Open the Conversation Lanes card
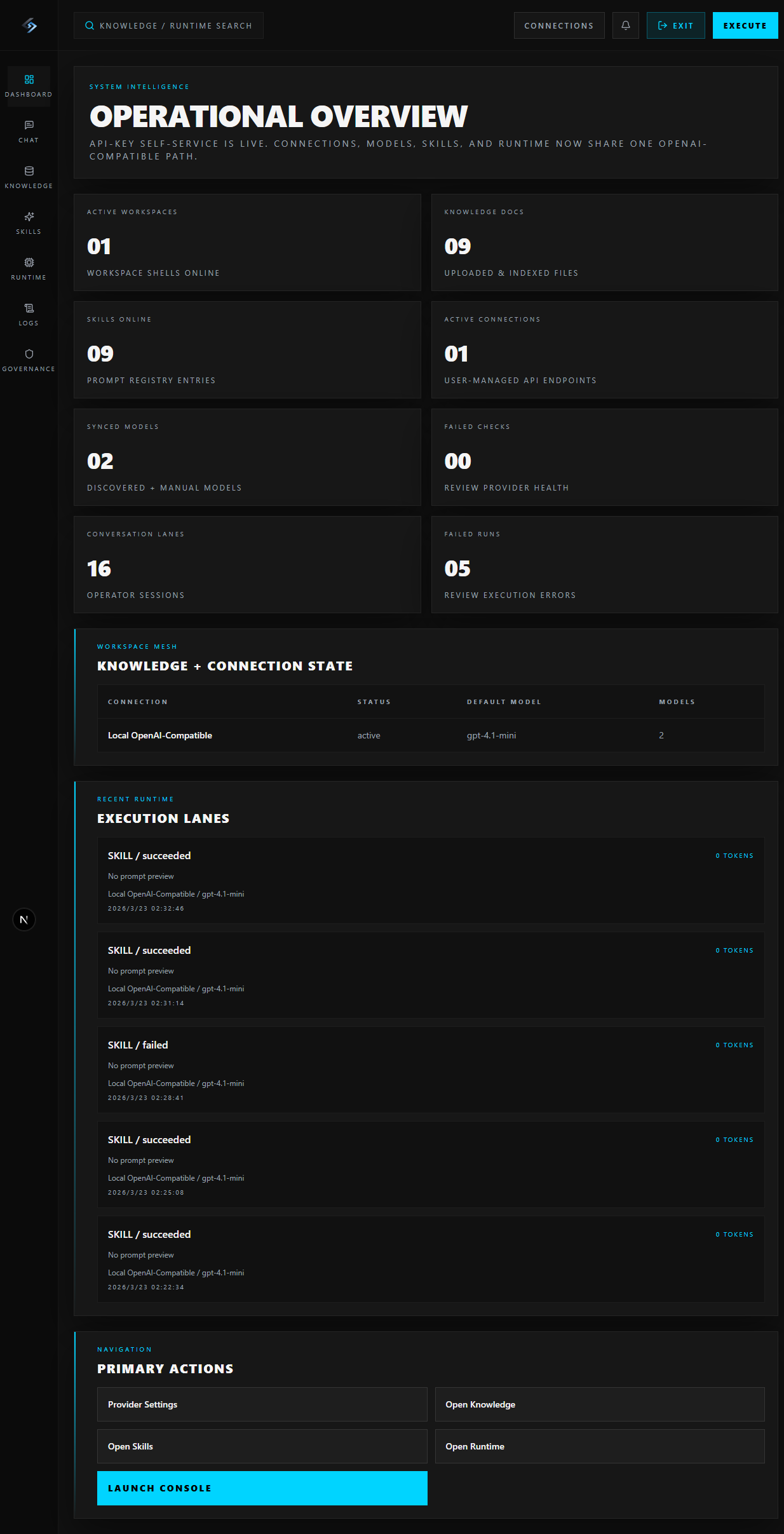 247,564
